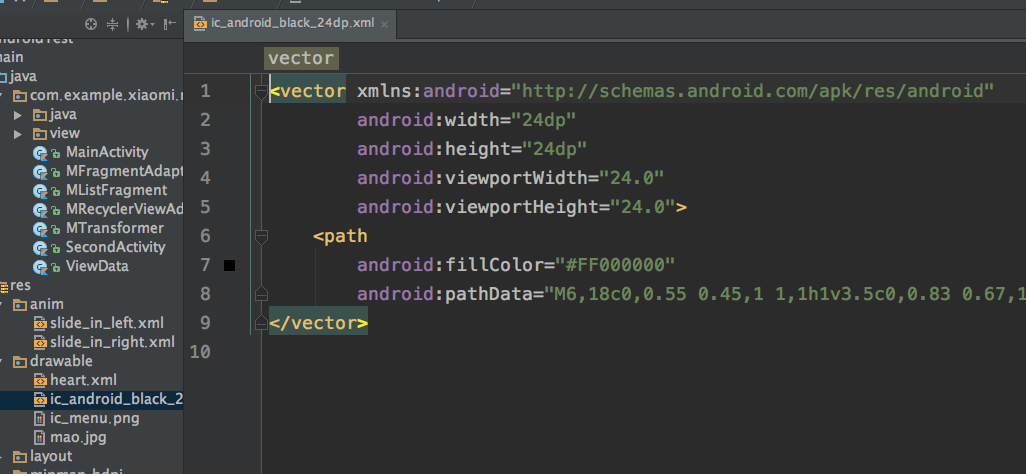Click the empty line 10 in editor
The image size is (1026, 474).
coord(600,352)
